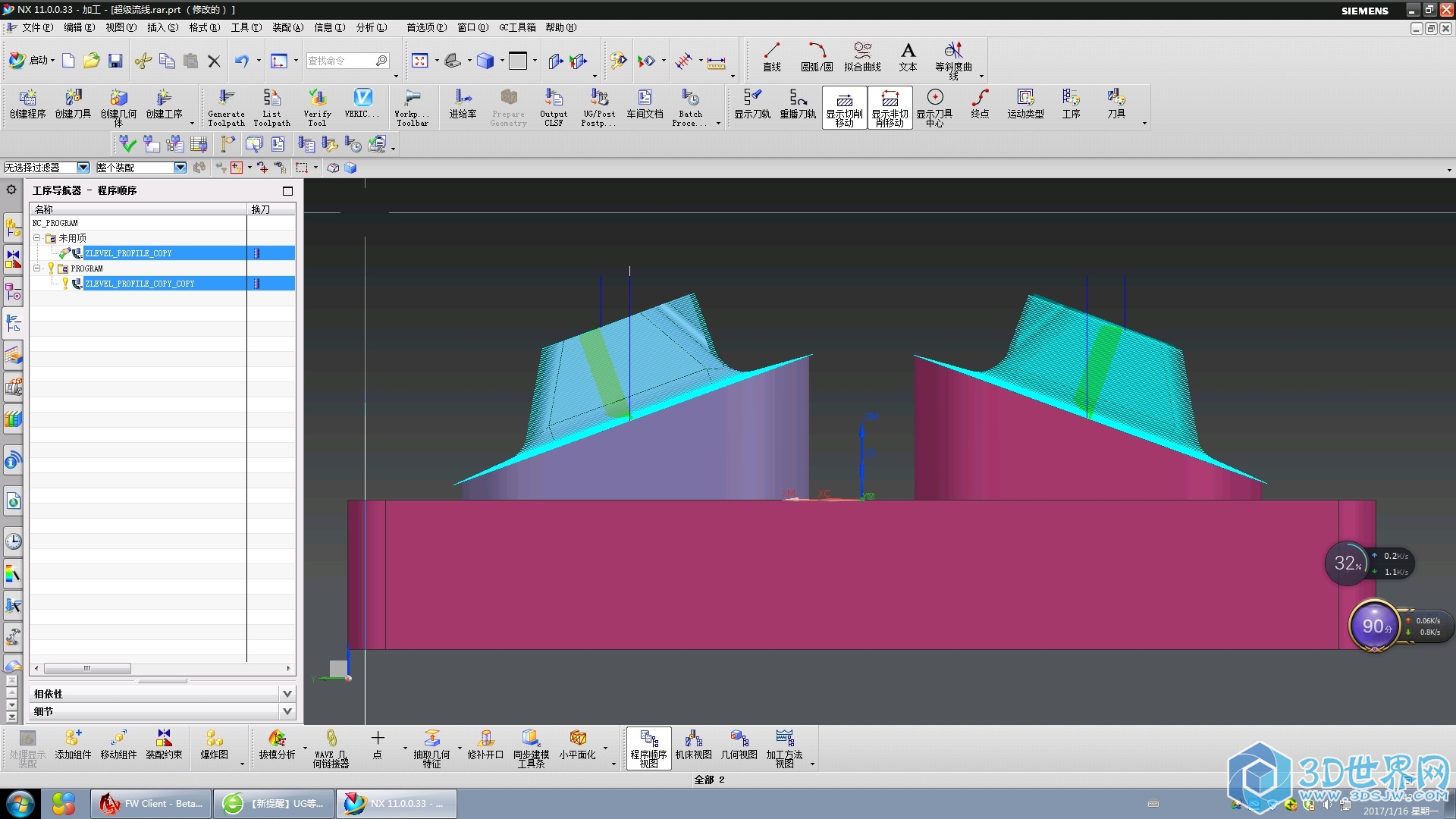The height and width of the screenshot is (819, 1456).
Task: Click Generate Toolpath icon
Action: click(x=226, y=107)
